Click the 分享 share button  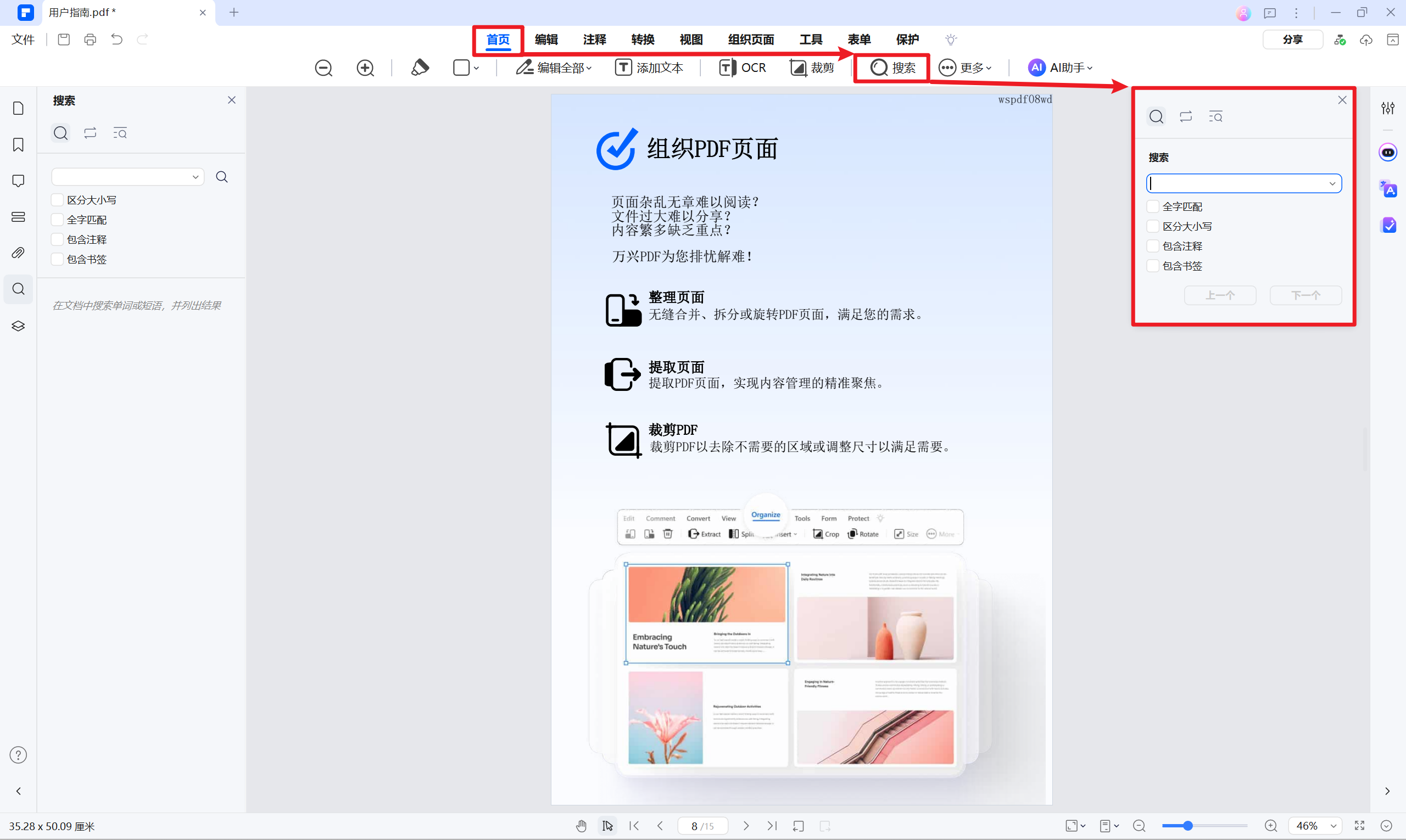point(1292,39)
